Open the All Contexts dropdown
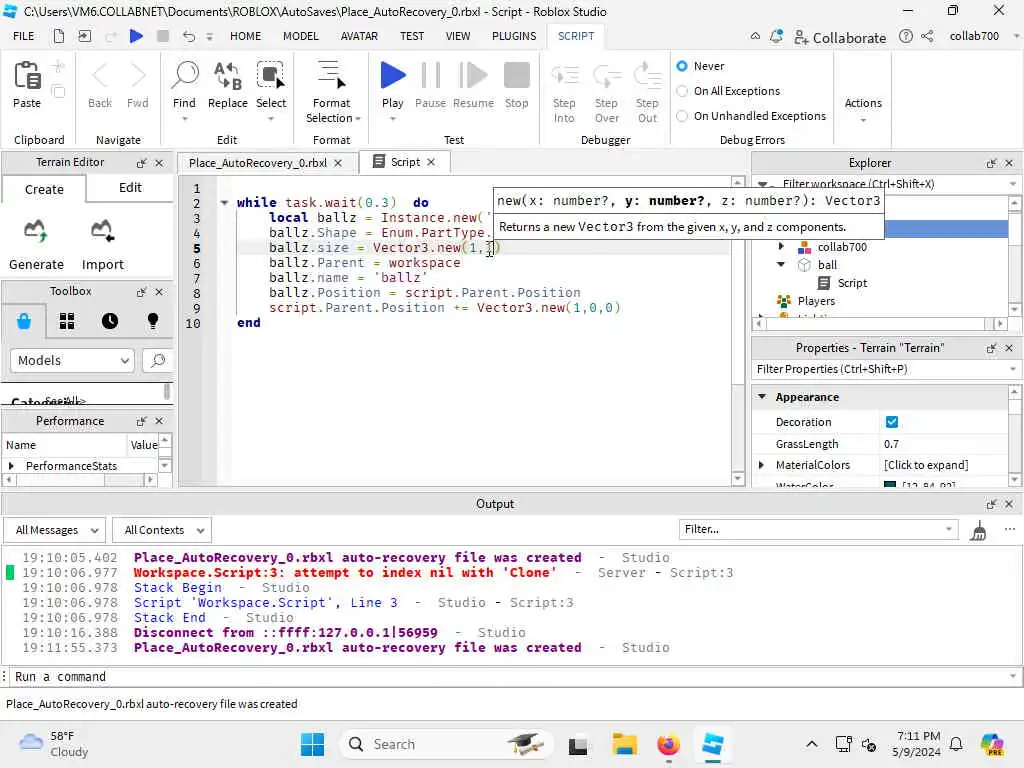Viewport: 1024px width, 768px height. click(162, 530)
